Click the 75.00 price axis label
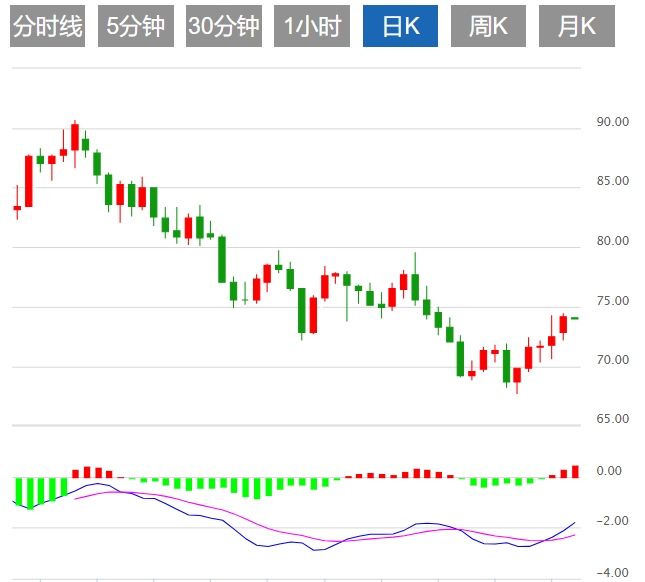645x582 pixels. tap(613, 301)
